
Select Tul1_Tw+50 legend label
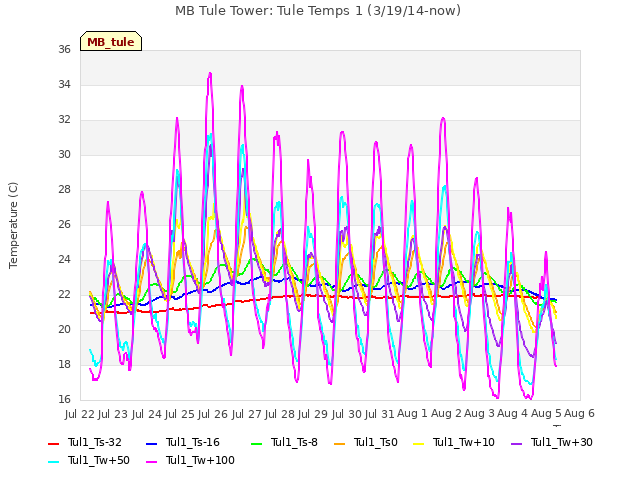pyautogui.click(x=99, y=460)
